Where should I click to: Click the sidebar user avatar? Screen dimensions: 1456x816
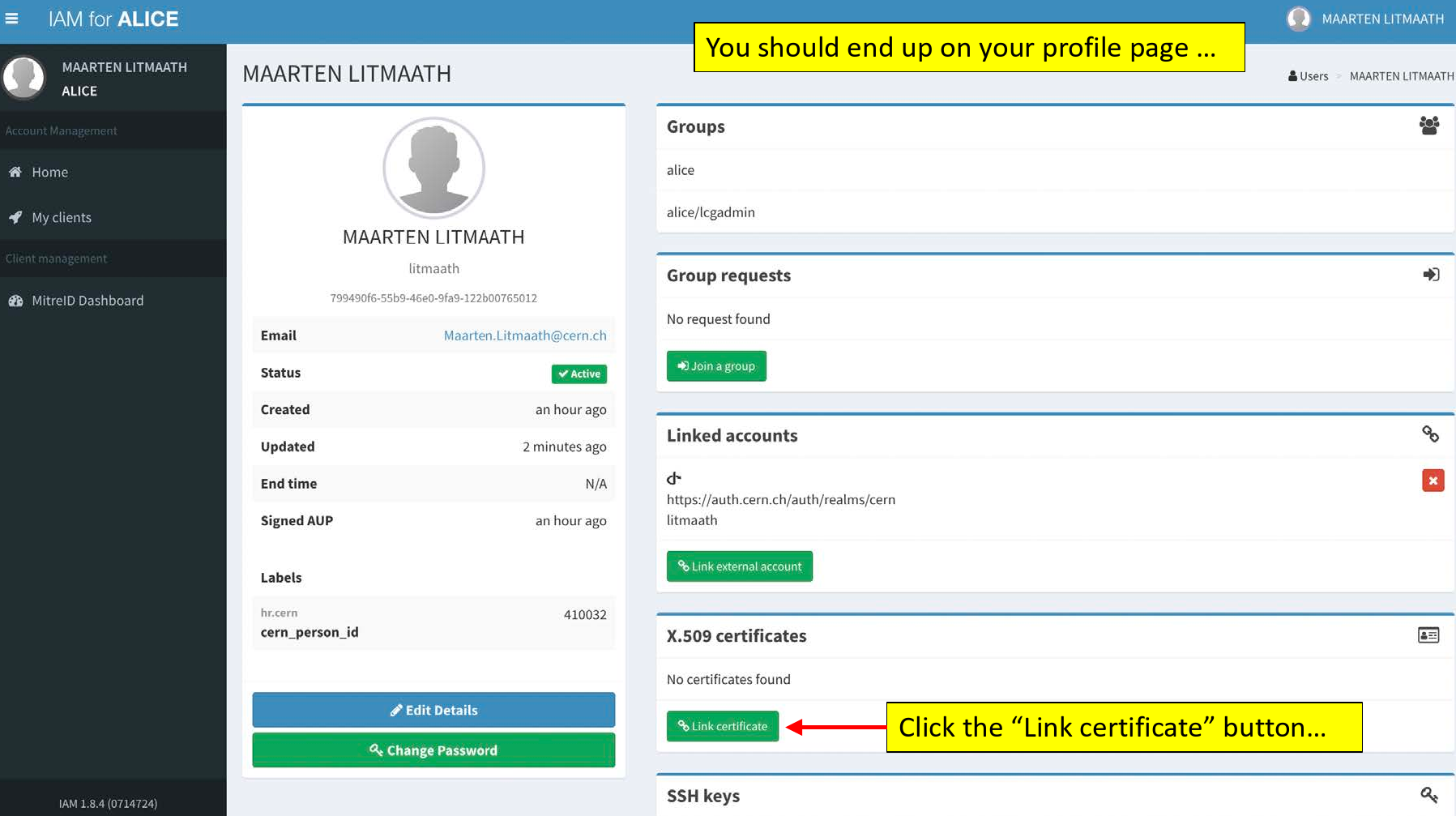[x=23, y=78]
